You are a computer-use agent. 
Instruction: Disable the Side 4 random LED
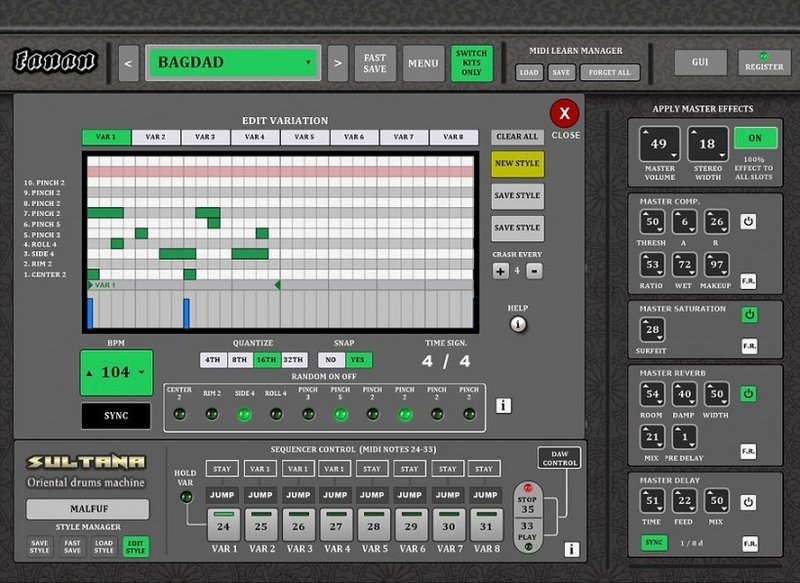(x=244, y=414)
